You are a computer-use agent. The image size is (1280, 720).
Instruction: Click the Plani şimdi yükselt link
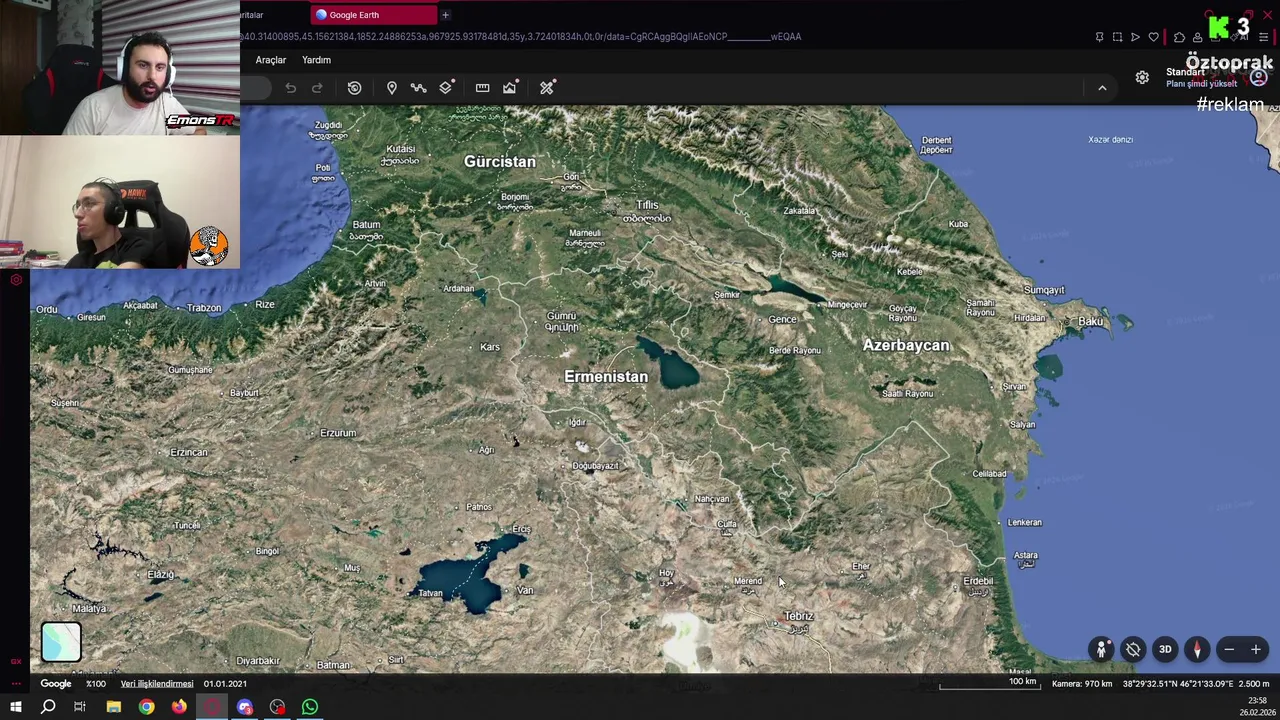[x=1201, y=84]
